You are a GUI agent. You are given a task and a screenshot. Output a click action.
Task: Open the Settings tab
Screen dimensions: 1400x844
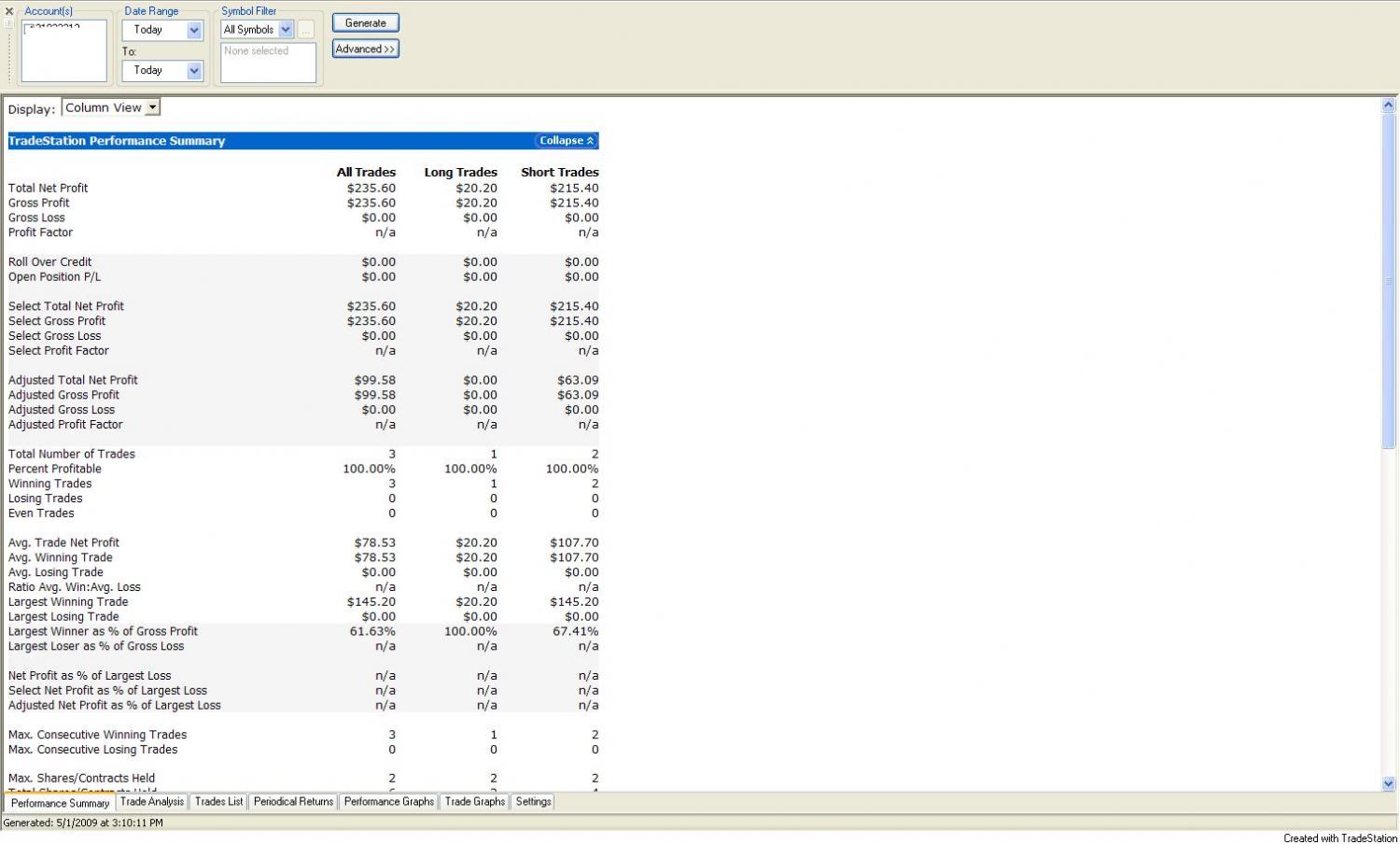534,802
